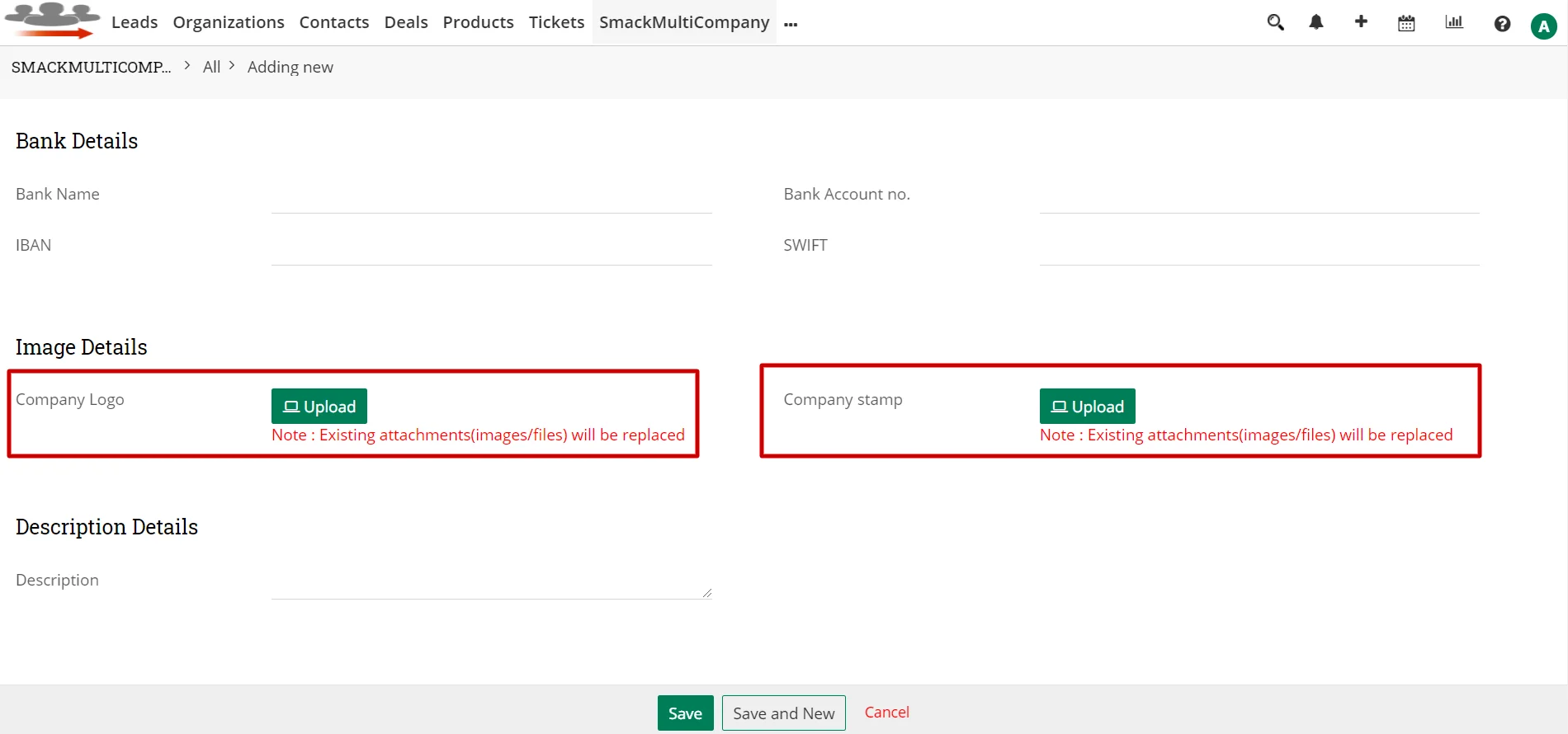Click the search magnifier icon

1275,23
